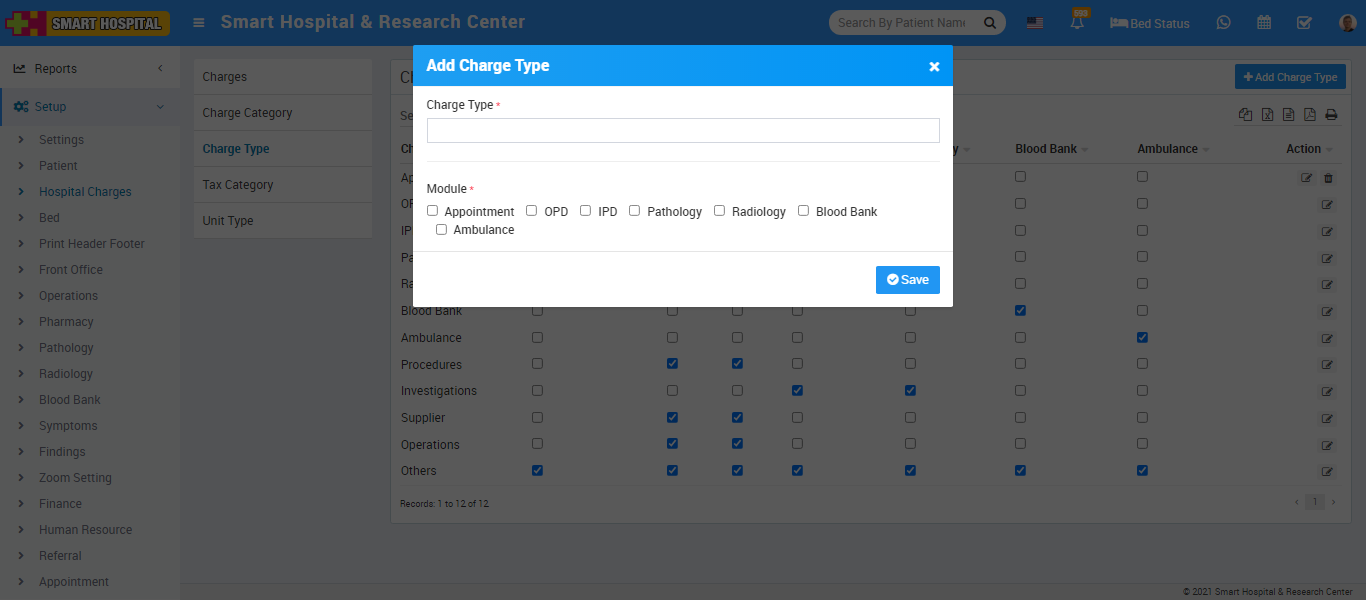Image resolution: width=1366 pixels, height=600 pixels.
Task: Open the task checklist icon
Action: (1304, 23)
